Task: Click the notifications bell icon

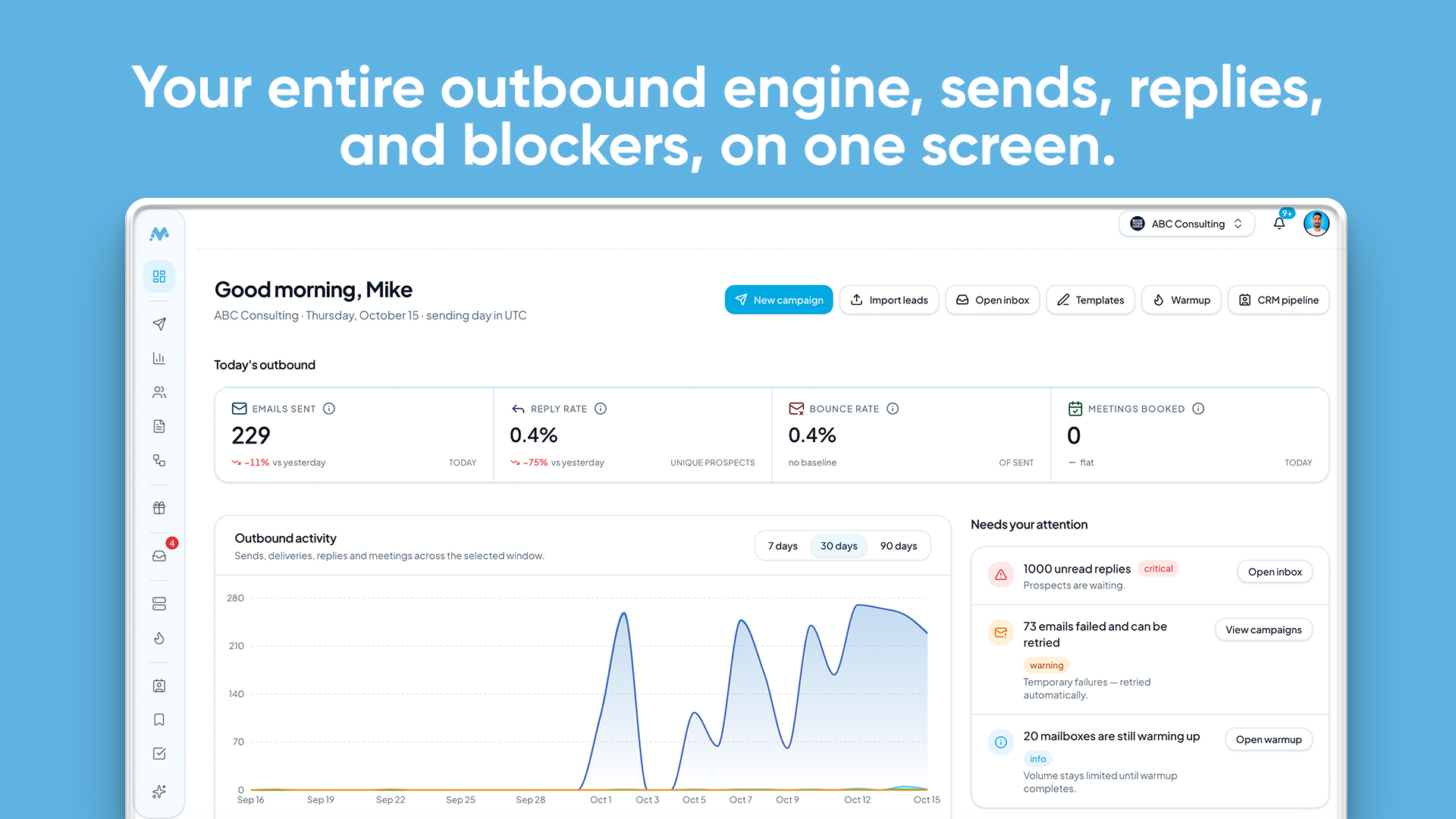Action: pyautogui.click(x=1279, y=223)
